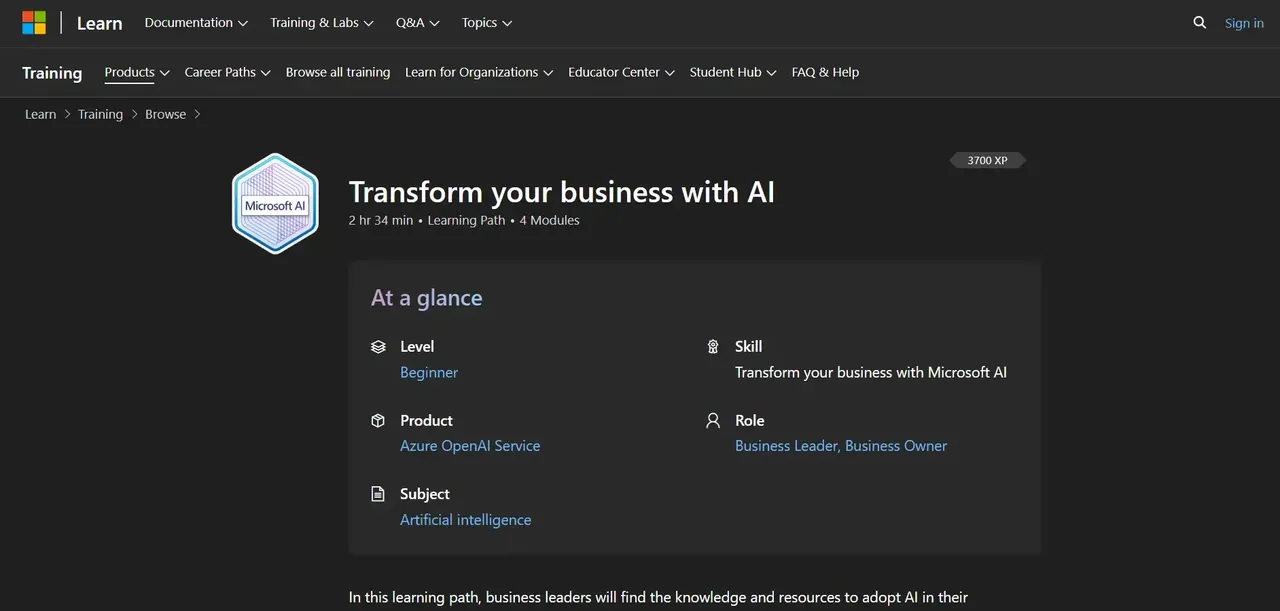Click the 2 hr 34 min duration text
This screenshot has height=611, width=1280.
coord(381,220)
